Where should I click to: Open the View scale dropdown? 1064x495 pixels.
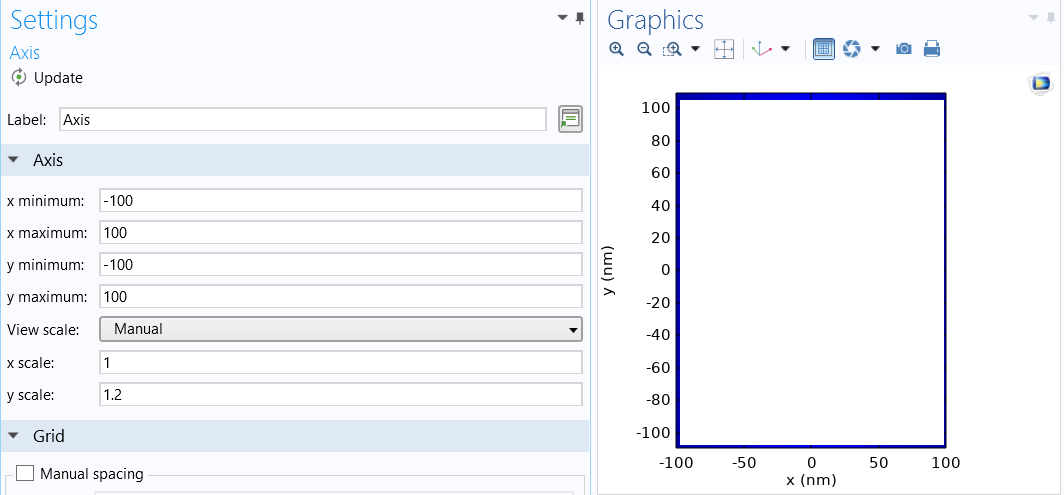(x=341, y=329)
